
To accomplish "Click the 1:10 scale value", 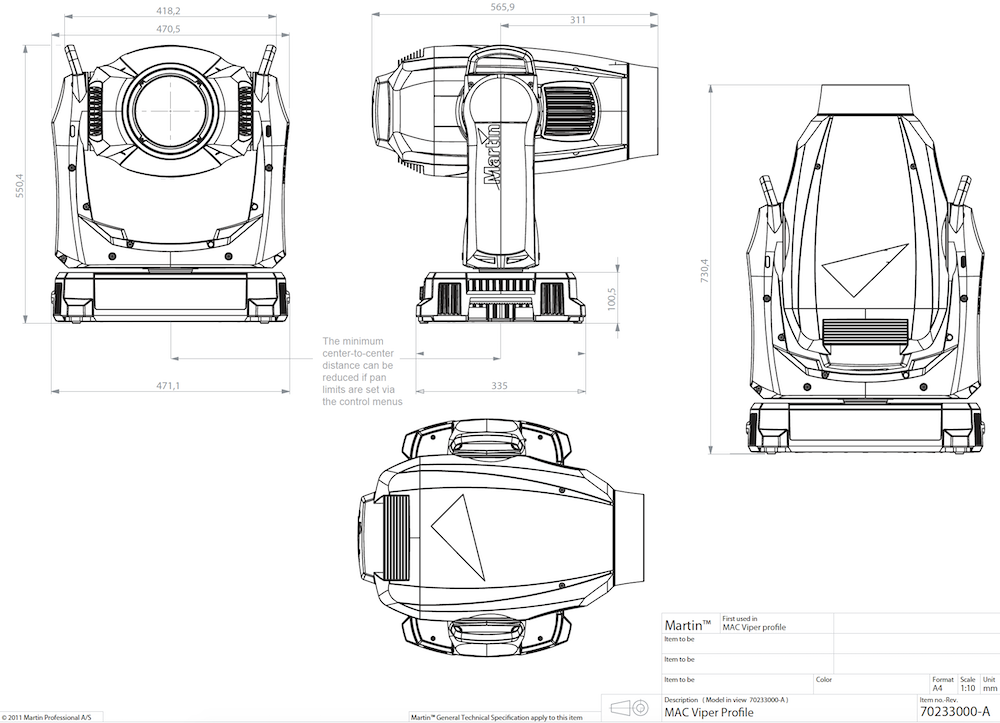I will click(x=967, y=689).
